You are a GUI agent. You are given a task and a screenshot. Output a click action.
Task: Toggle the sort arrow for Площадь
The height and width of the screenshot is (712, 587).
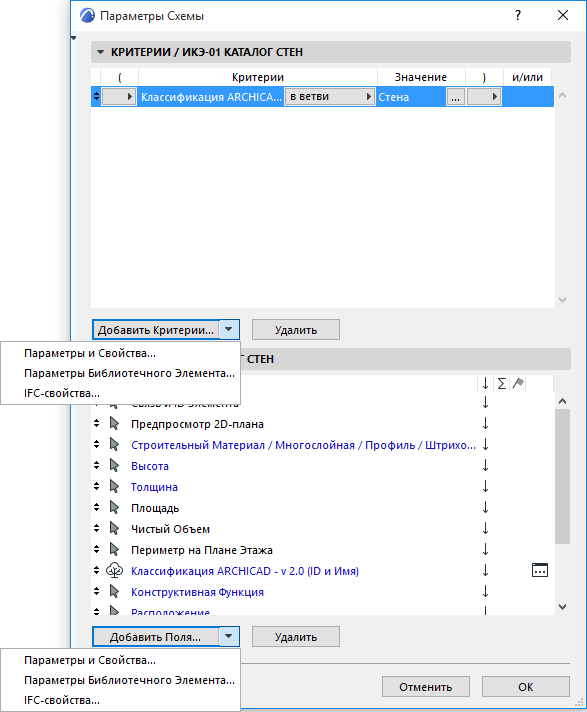pyautogui.click(x=485, y=508)
